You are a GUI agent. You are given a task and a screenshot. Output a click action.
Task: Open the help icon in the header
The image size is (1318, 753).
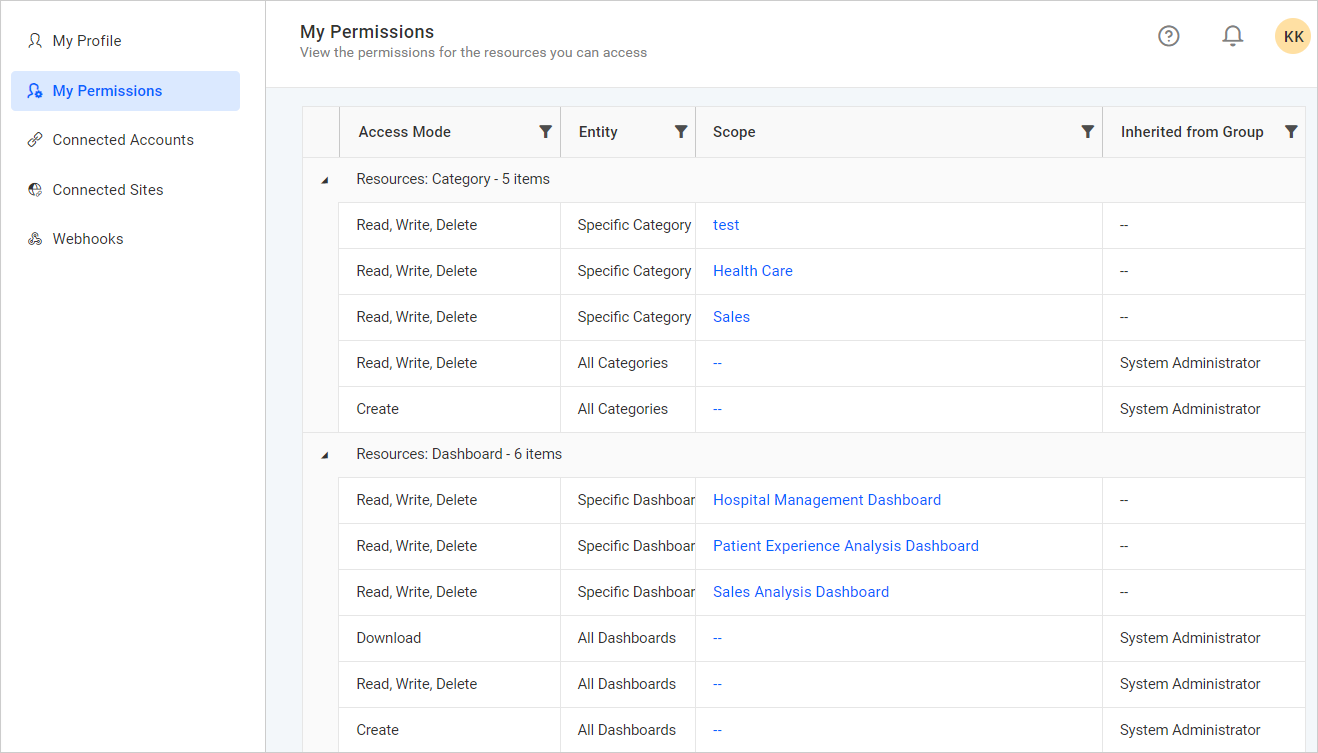[x=1168, y=35]
